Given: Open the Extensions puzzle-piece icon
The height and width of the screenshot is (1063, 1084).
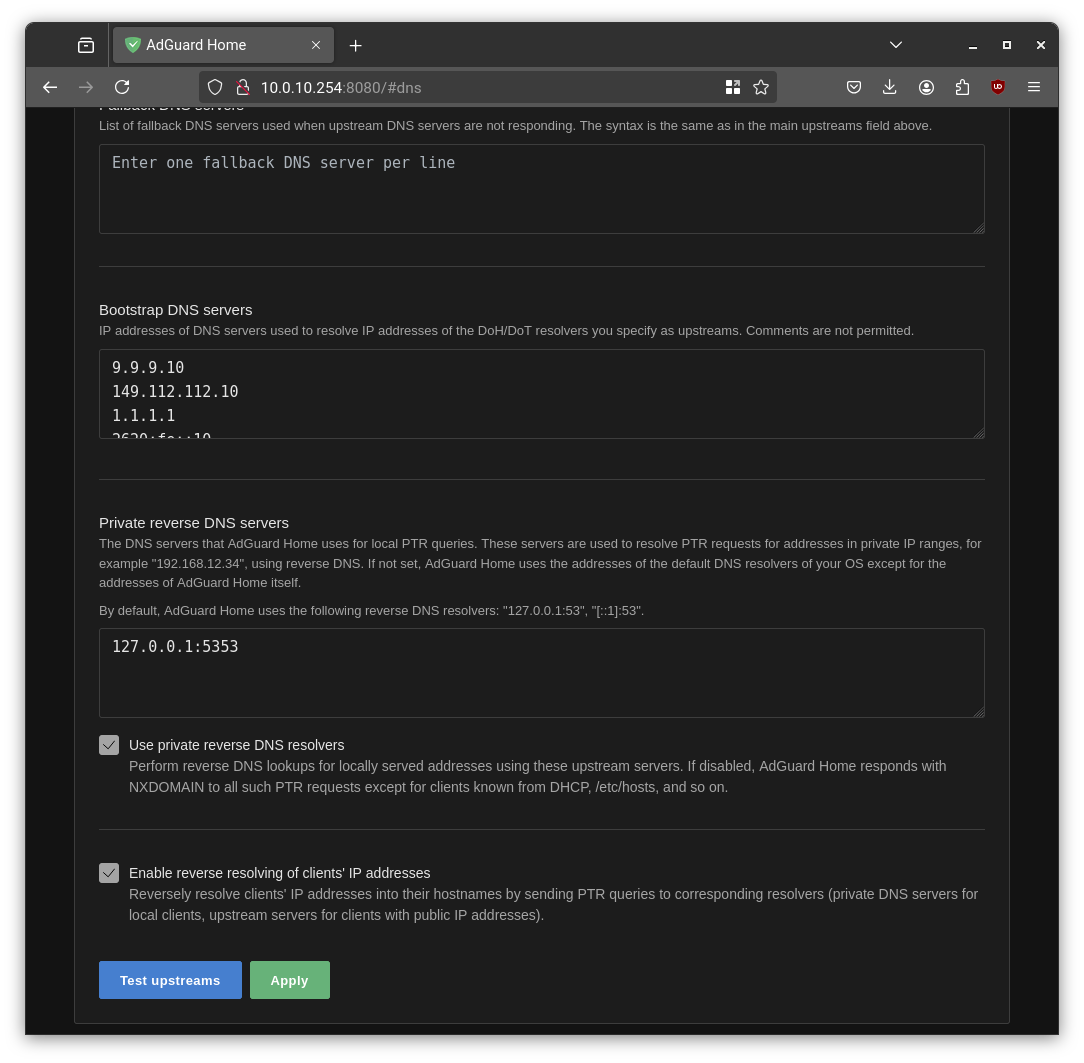Looking at the screenshot, I should pos(962,87).
